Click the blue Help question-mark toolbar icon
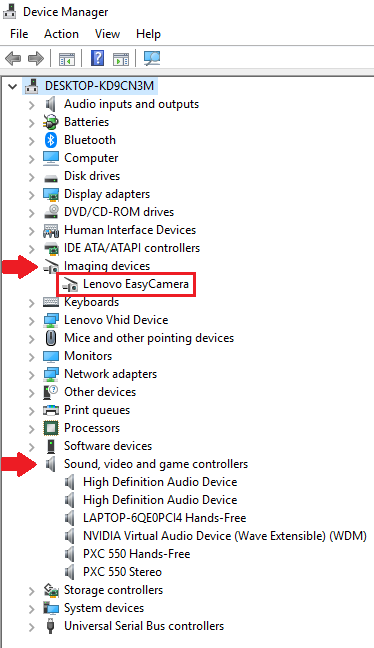Screen dimensions: 374x648 coord(97,58)
